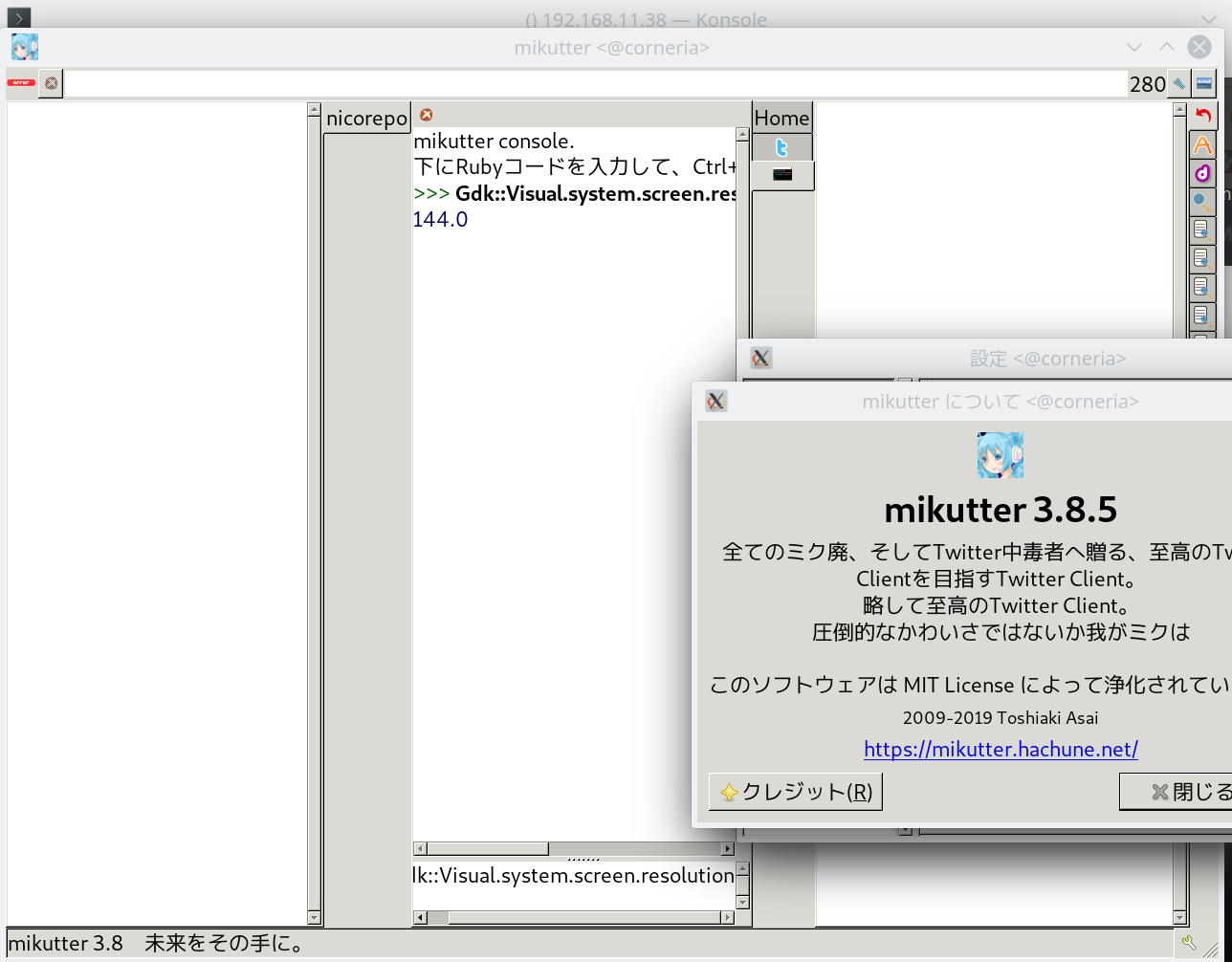1232x962 pixels.
Task: Open the mikutter.hachune.net link
Action: pos(1001,749)
